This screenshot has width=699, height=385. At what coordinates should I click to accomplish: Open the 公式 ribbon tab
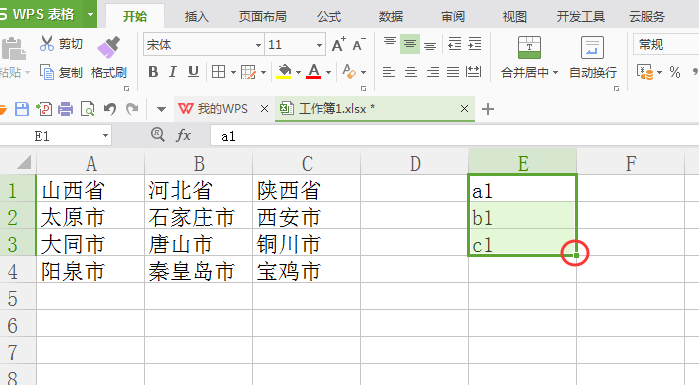click(329, 16)
